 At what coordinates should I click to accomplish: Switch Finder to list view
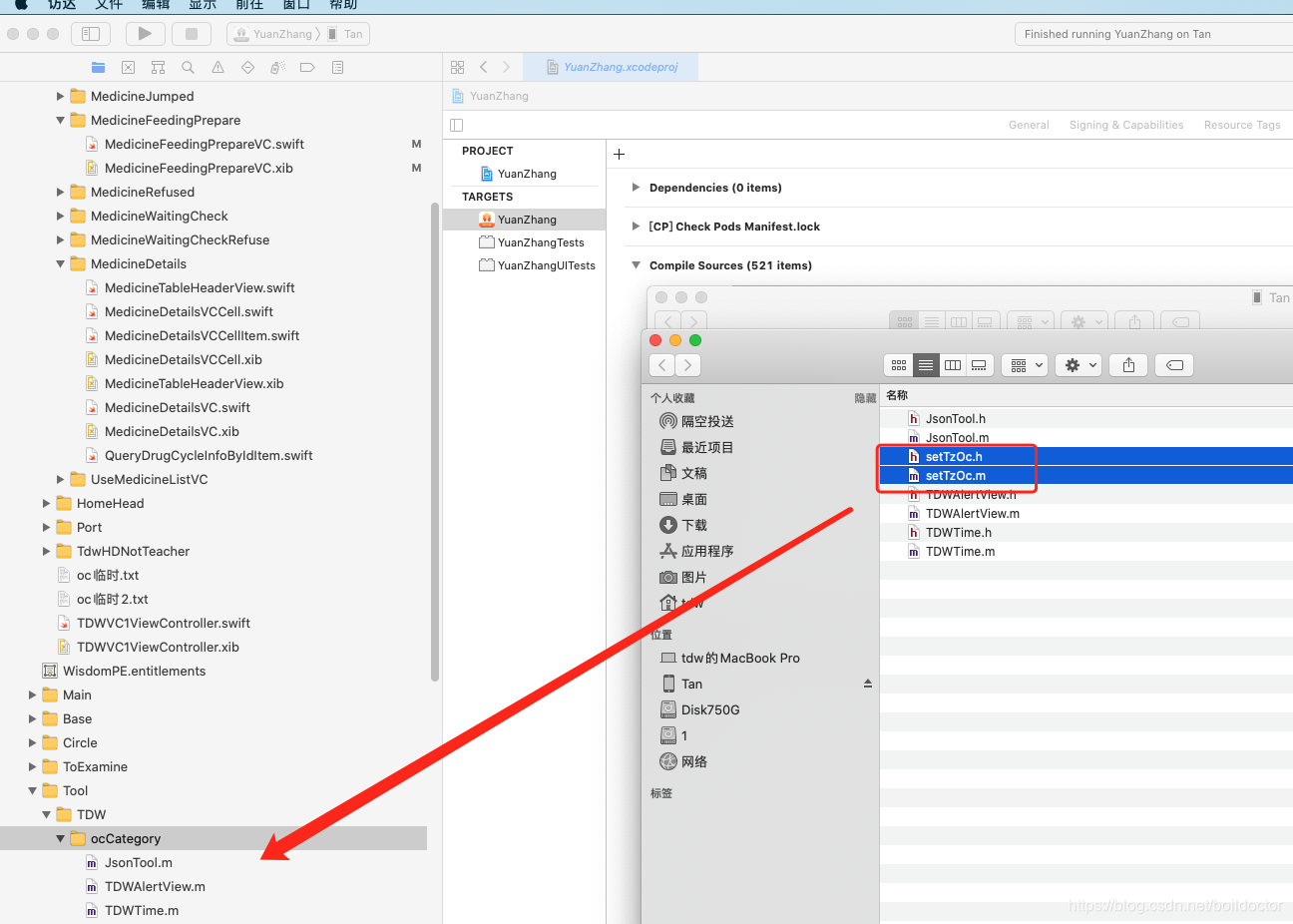pyautogui.click(x=926, y=365)
